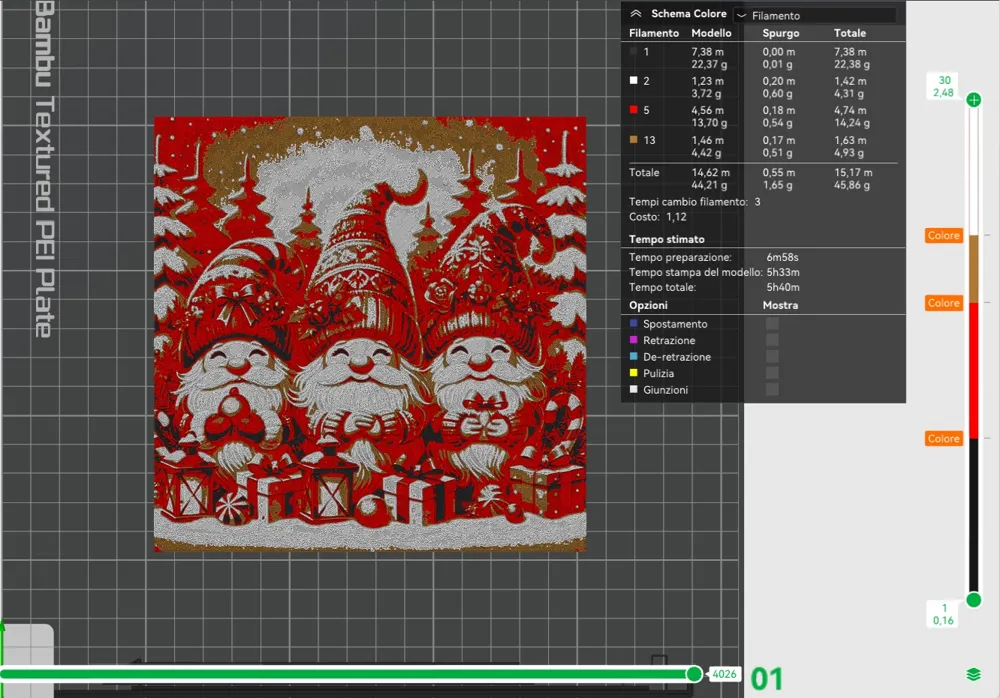1000x698 pixels.
Task: Click the blue Spostamento color square
Action: pyautogui.click(x=633, y=323)
